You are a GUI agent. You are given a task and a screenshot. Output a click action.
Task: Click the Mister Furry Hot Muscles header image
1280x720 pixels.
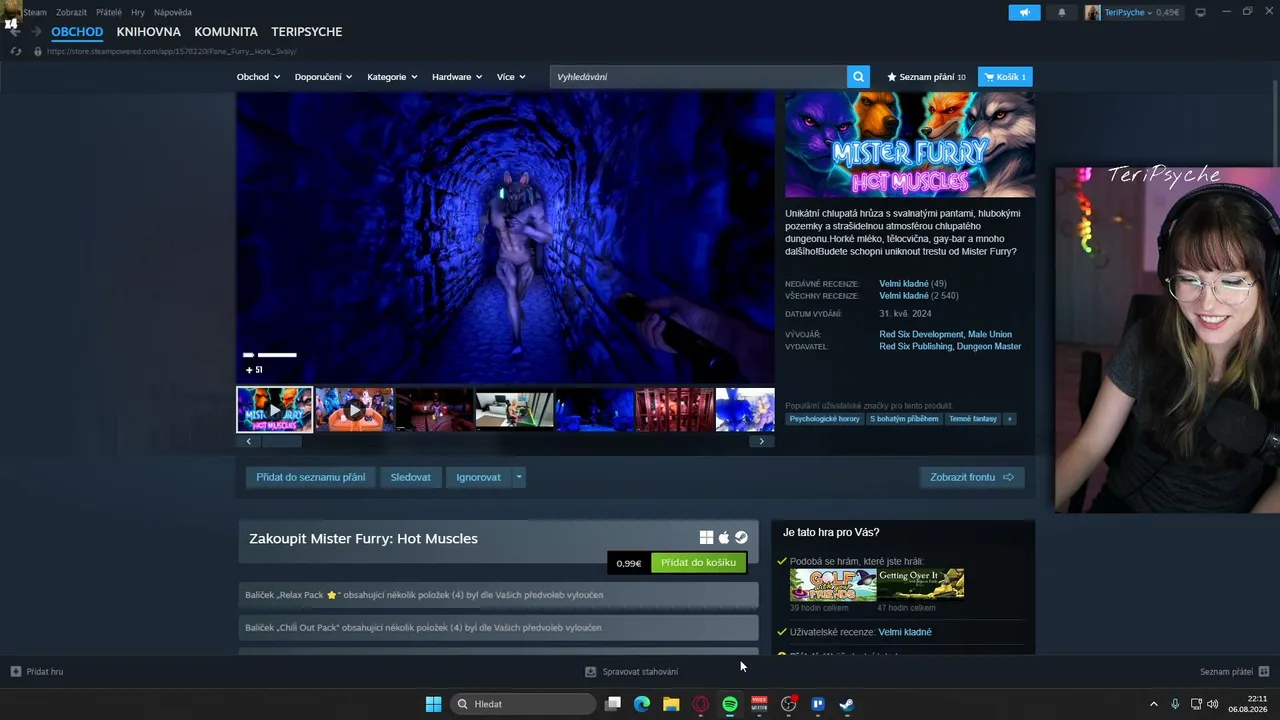(910, 145)
